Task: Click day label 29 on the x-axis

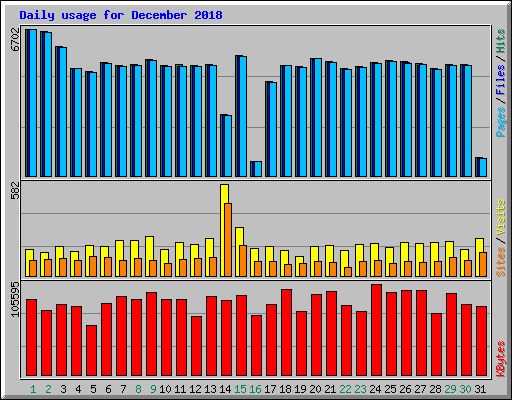Action: click(x=450, y=389)
